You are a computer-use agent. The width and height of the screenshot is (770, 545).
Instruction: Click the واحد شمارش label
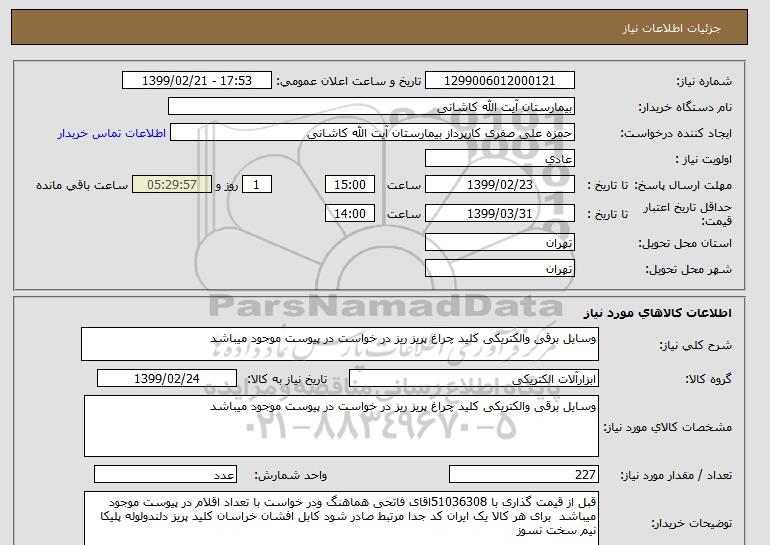coord(290,475)
